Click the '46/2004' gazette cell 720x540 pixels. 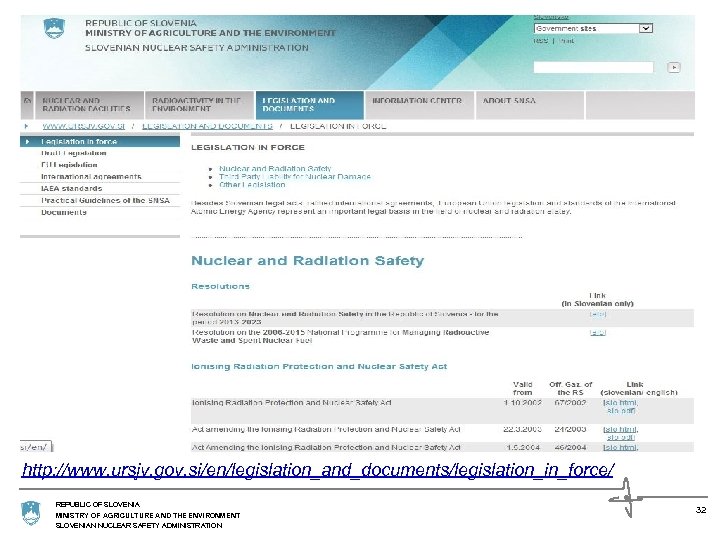coord(570,447)
